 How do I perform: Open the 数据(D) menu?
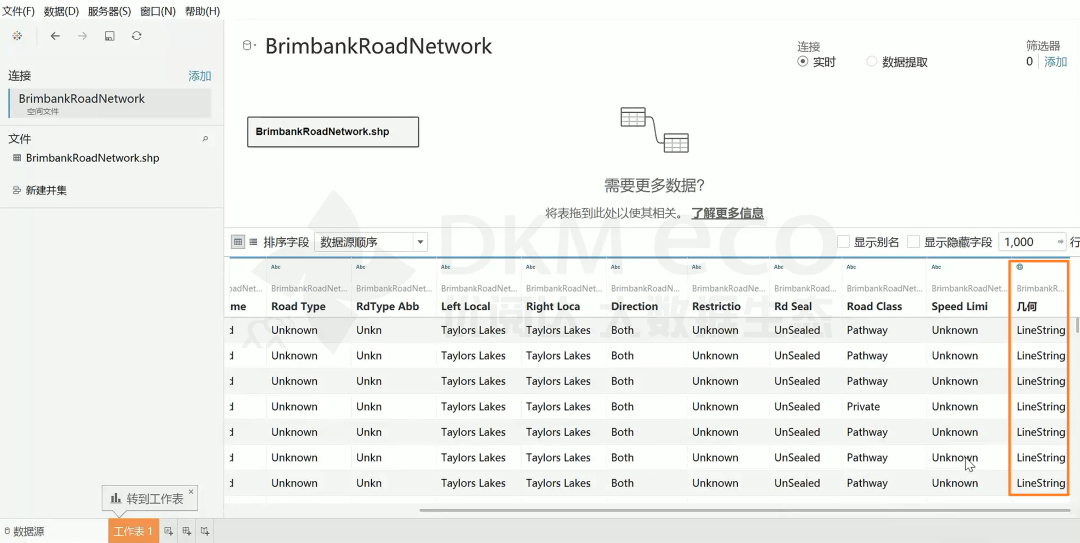(x=61, y=11)
